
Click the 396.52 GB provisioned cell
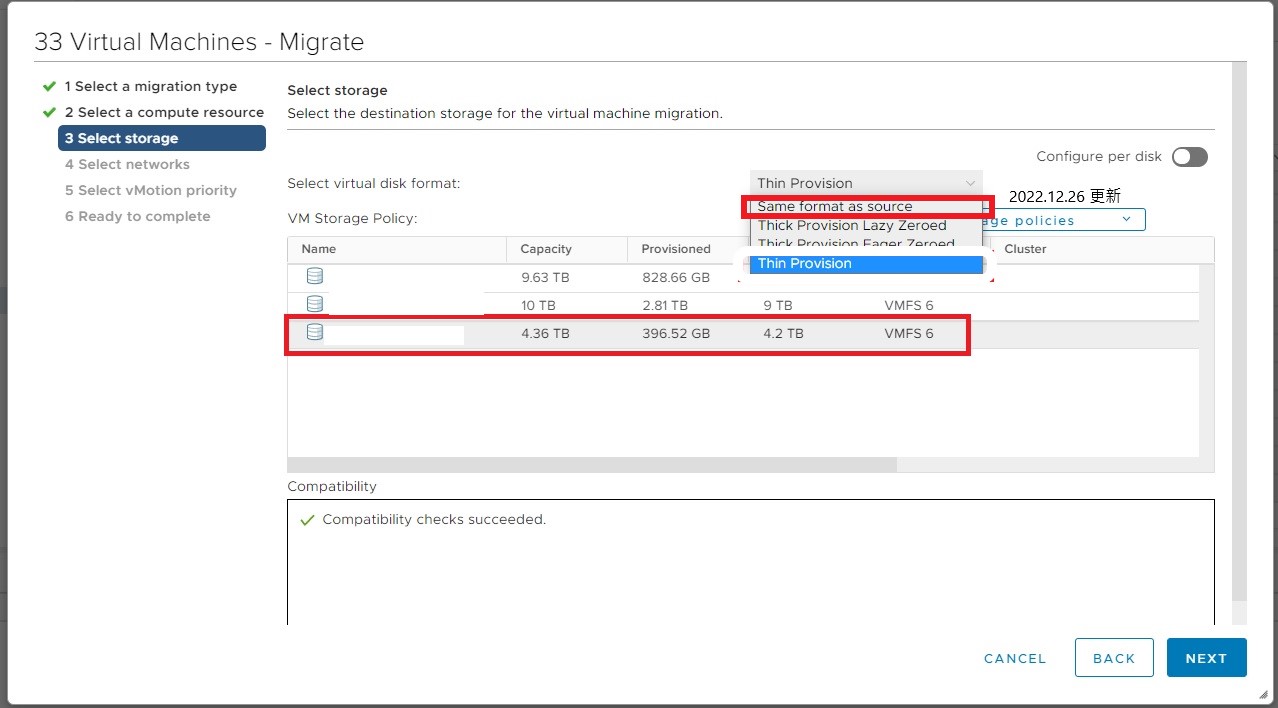(x=676, y=333)
